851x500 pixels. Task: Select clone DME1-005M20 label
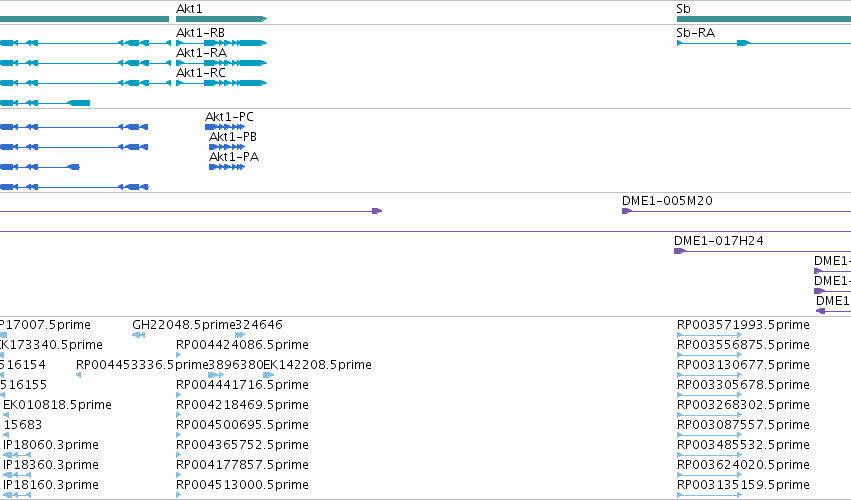point(667,201)
